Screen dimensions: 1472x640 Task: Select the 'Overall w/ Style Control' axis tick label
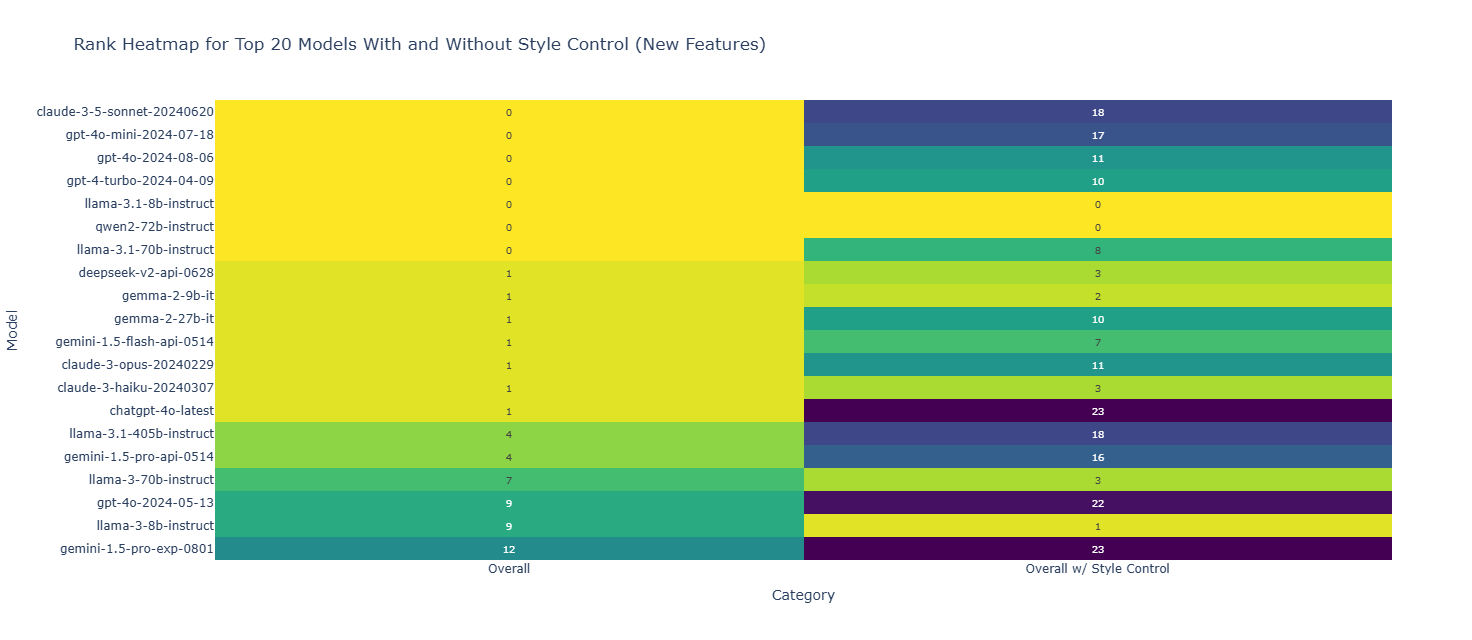(x=1097, y=569)
